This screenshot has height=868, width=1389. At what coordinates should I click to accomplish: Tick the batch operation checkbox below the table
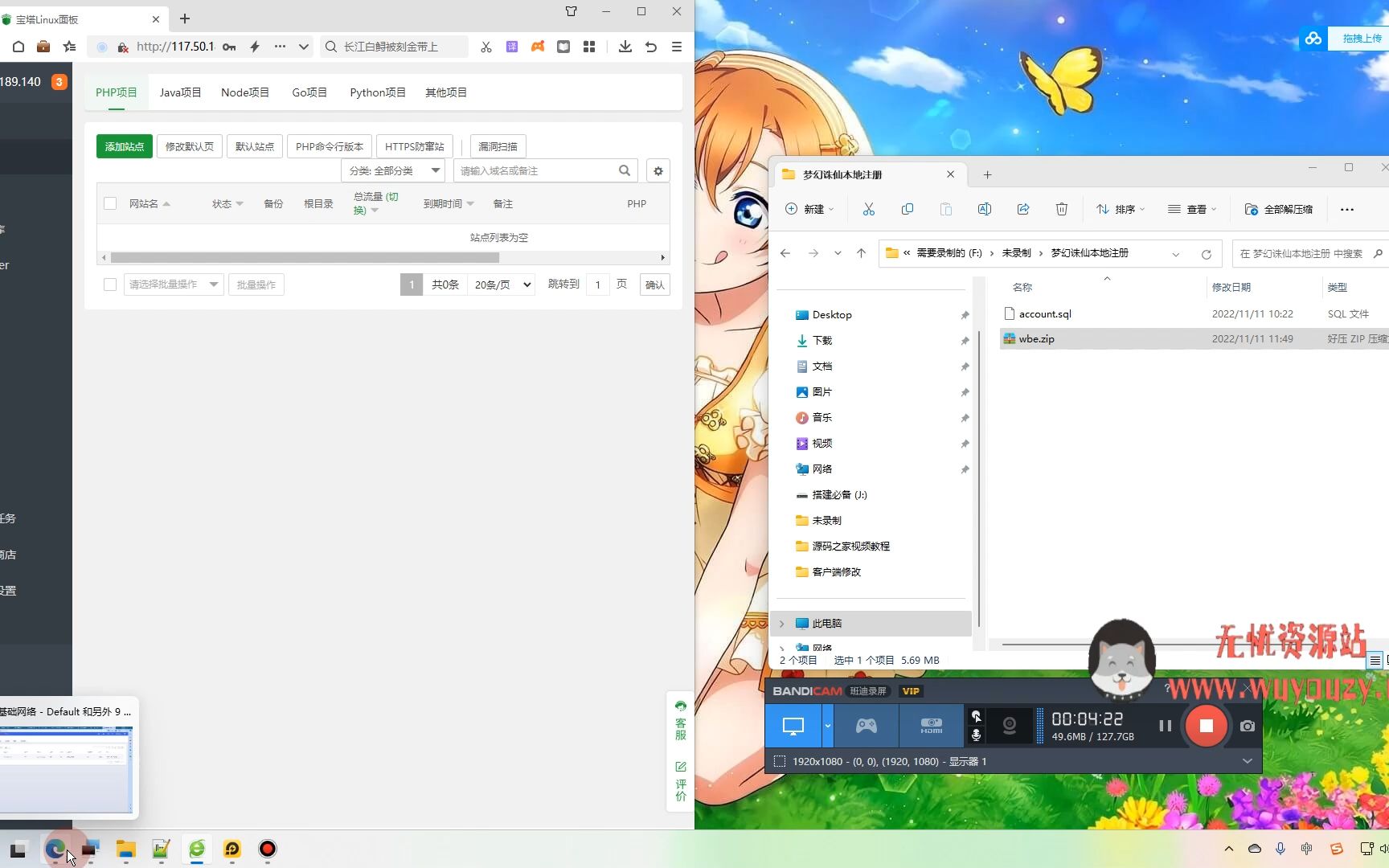tap(110, 285)
